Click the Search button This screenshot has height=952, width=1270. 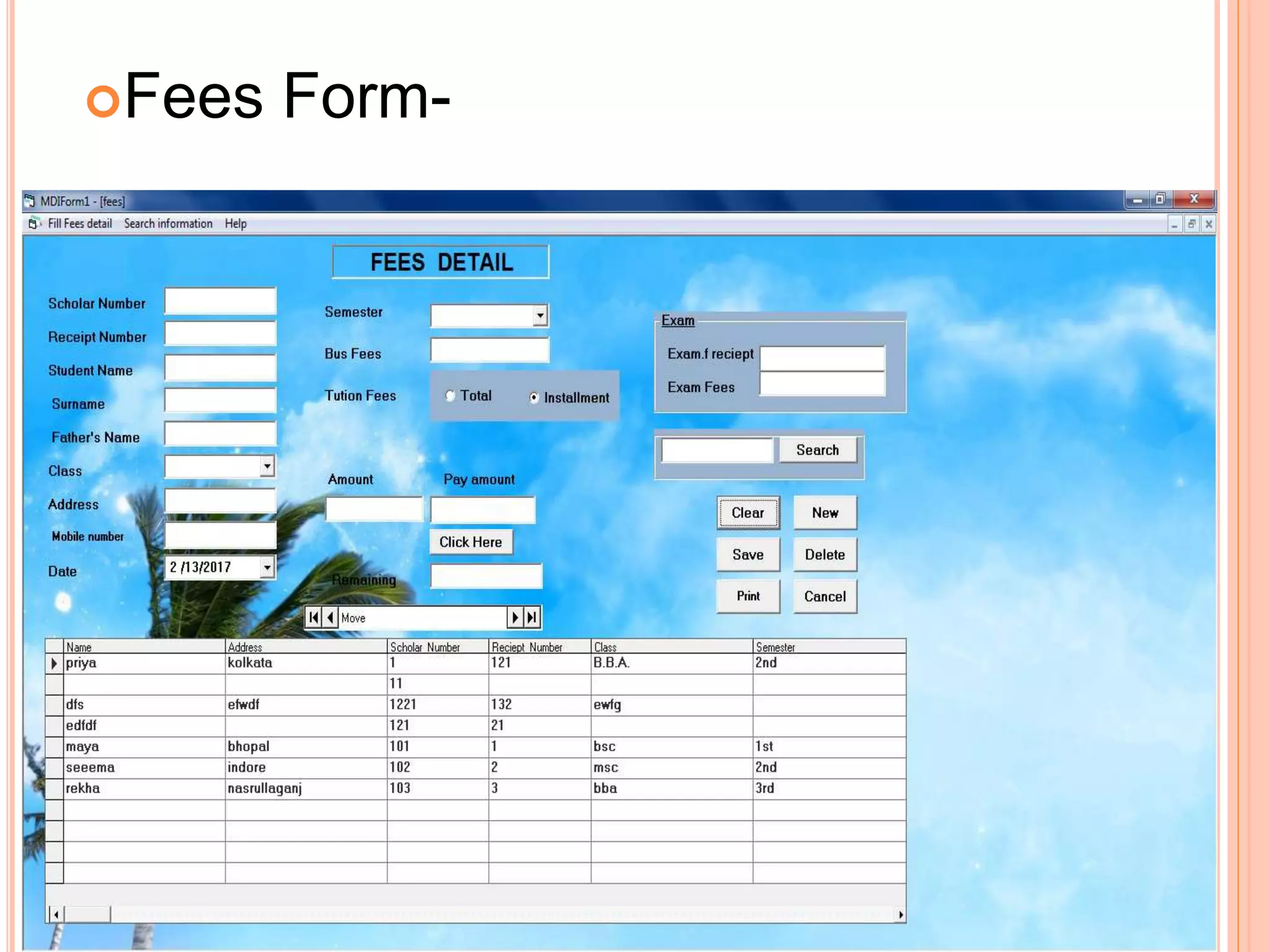(818, 450)
